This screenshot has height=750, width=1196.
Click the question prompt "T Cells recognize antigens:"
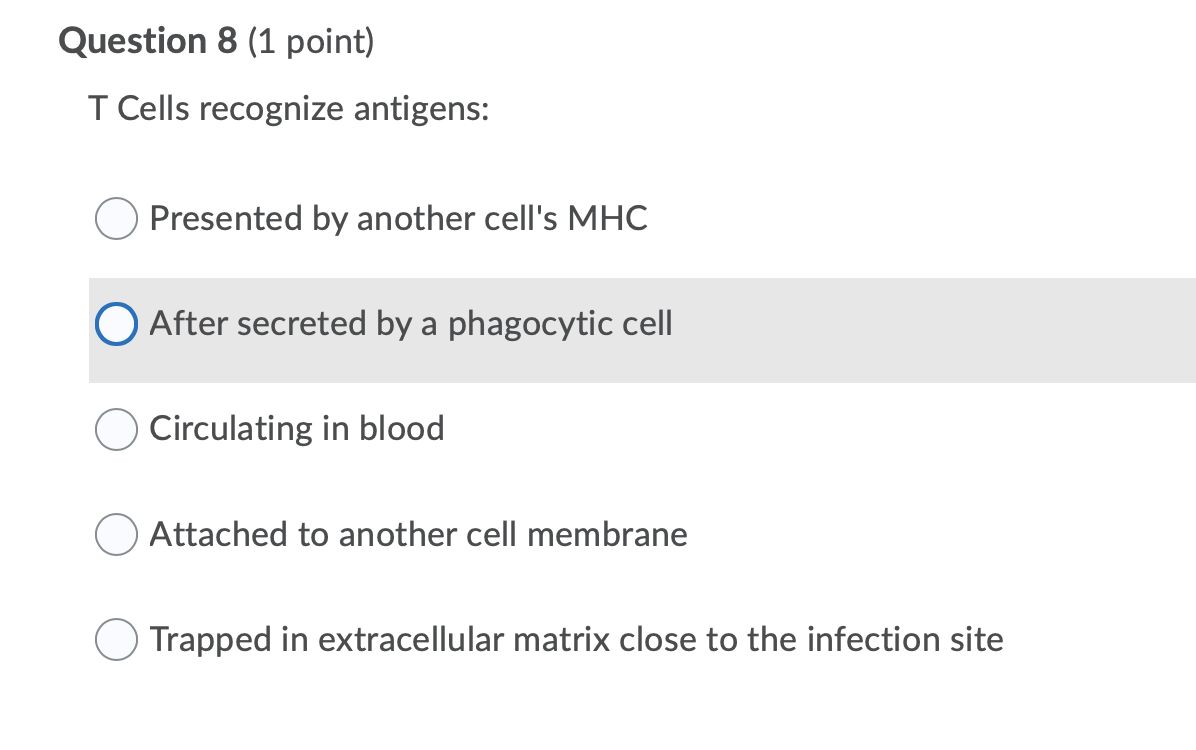coord(288,108)
